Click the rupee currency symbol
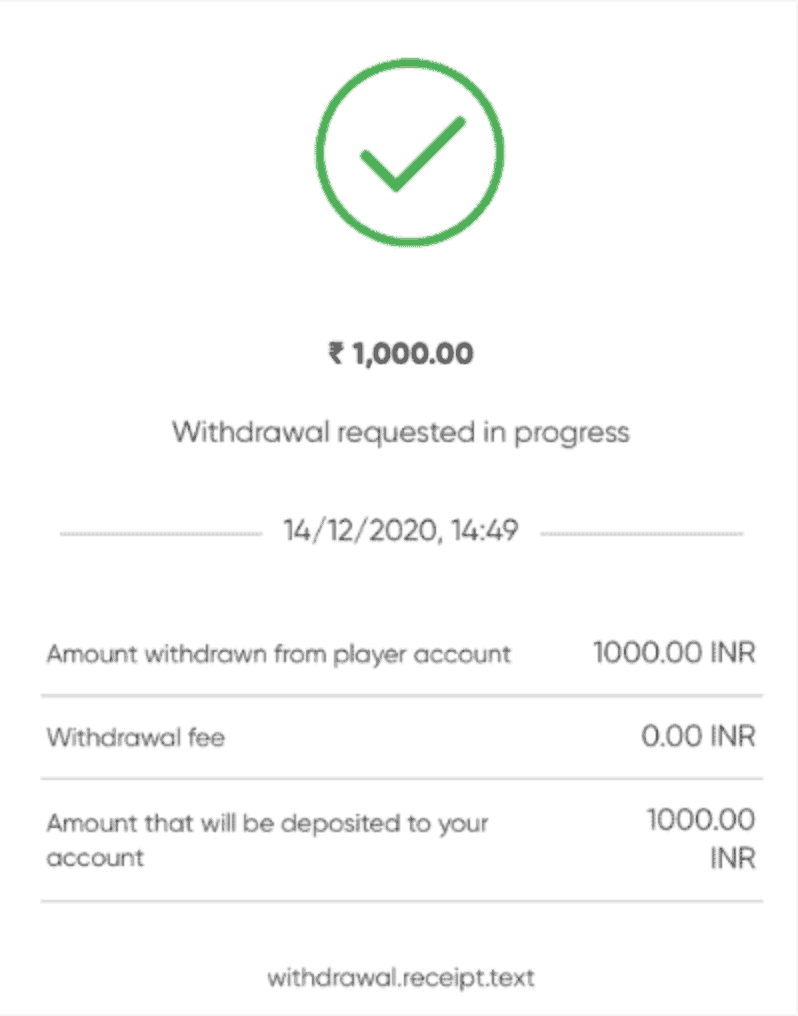Viewport: 798px width, 1016px height. (336, 353)
